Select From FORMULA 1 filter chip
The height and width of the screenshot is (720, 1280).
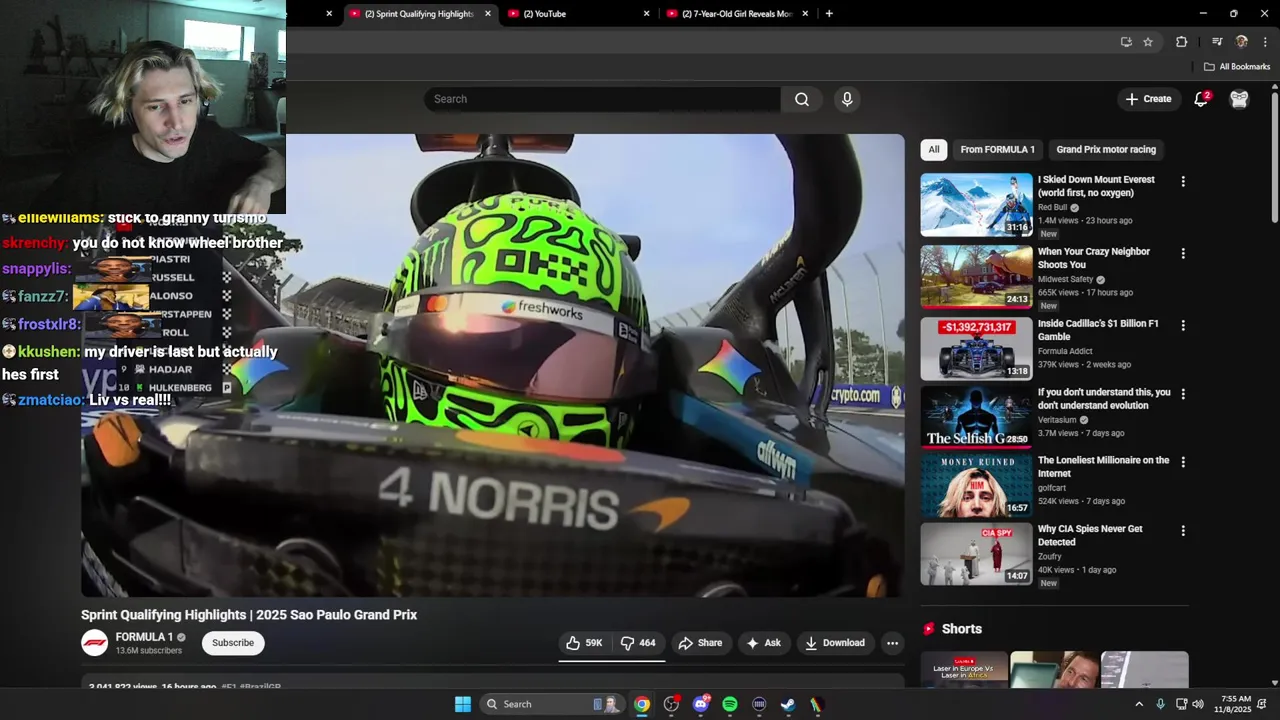pos(997,150)
